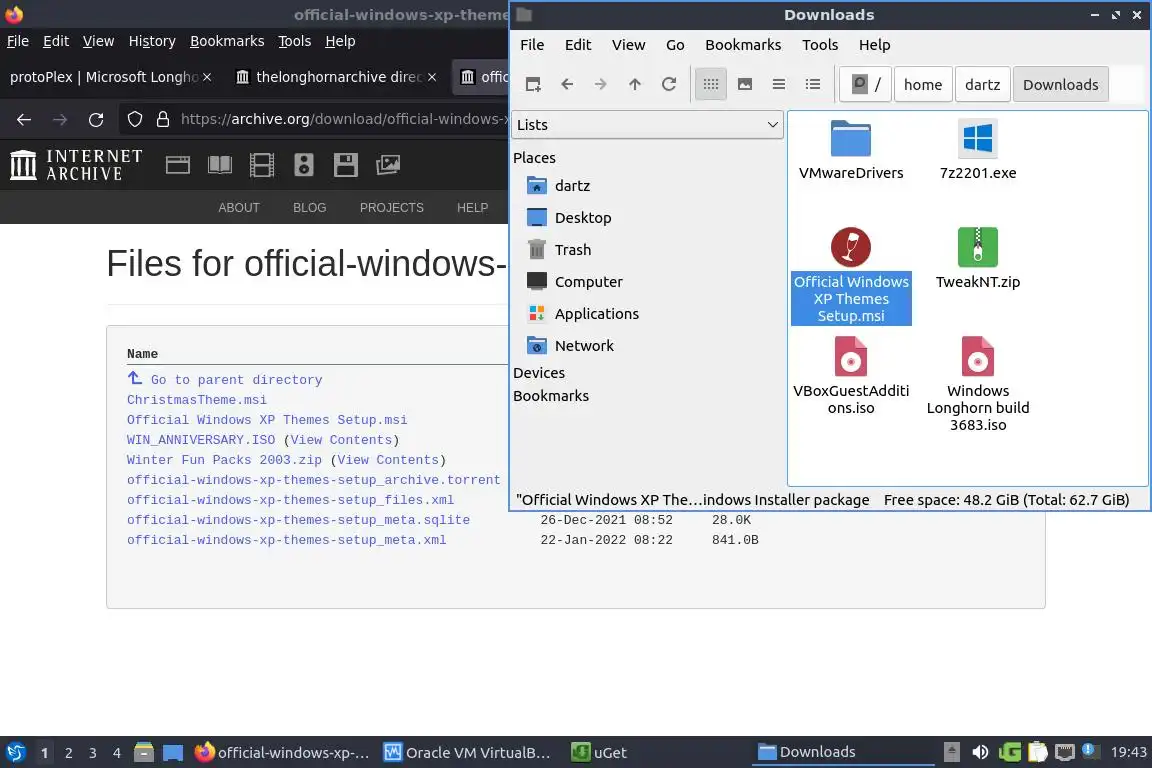Click the Internet Archive logo

coord(76,165)
